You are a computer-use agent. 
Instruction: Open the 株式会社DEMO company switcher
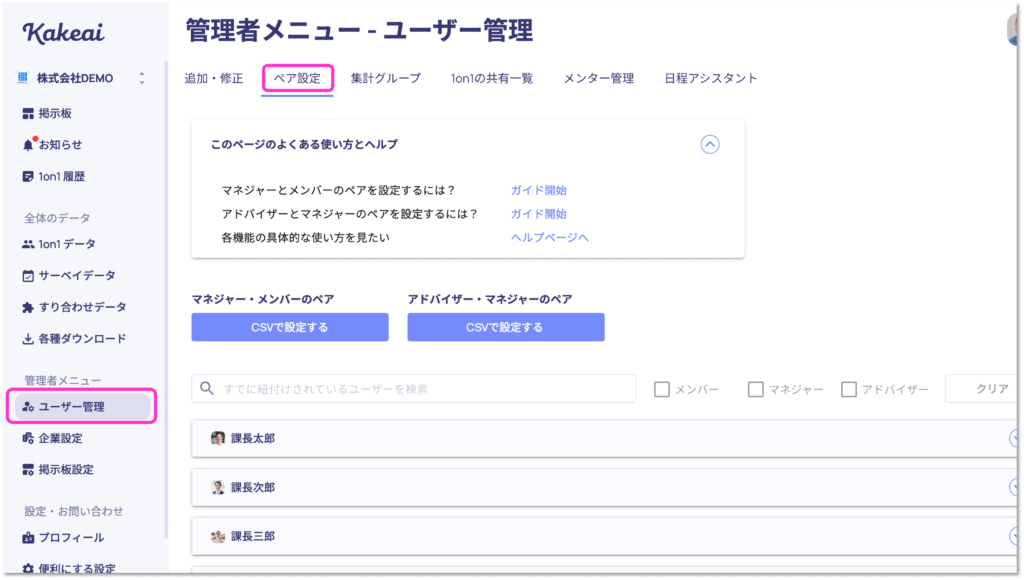coord(80,78)
